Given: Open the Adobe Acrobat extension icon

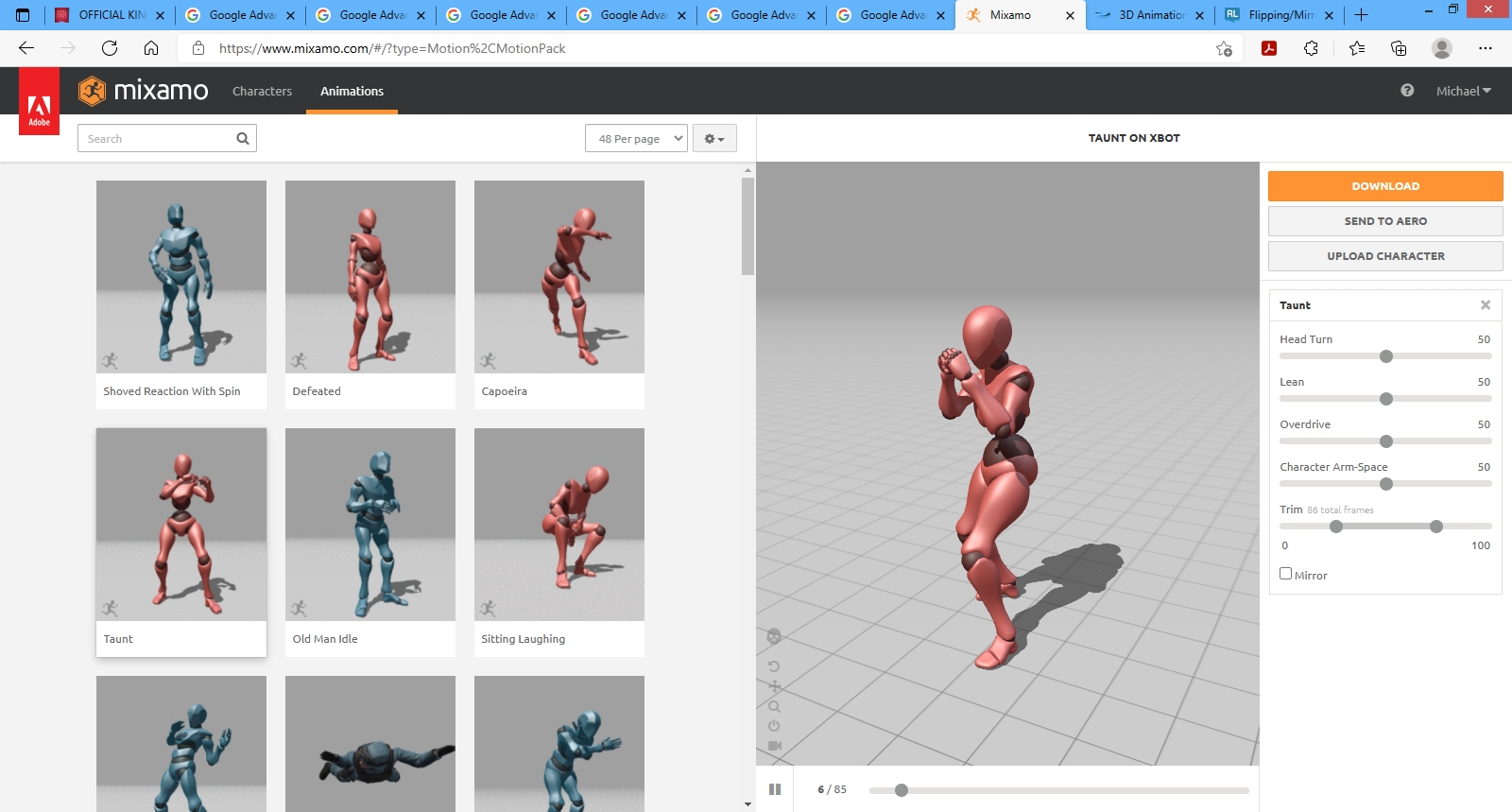Looking at the screenshot, I should click(1269, 48).
